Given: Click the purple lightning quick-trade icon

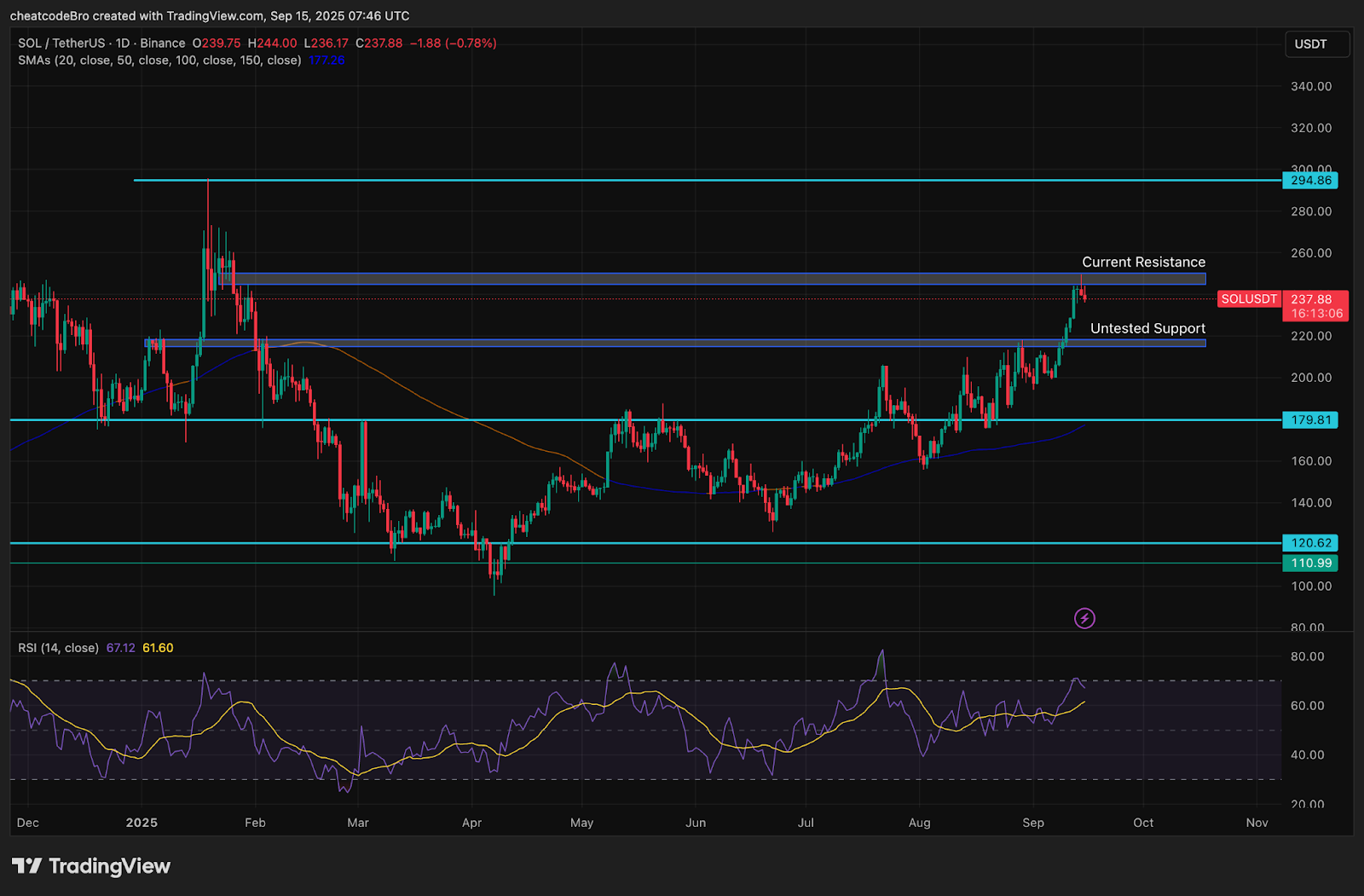Looking at the screenshot, I should point(1084,617).
